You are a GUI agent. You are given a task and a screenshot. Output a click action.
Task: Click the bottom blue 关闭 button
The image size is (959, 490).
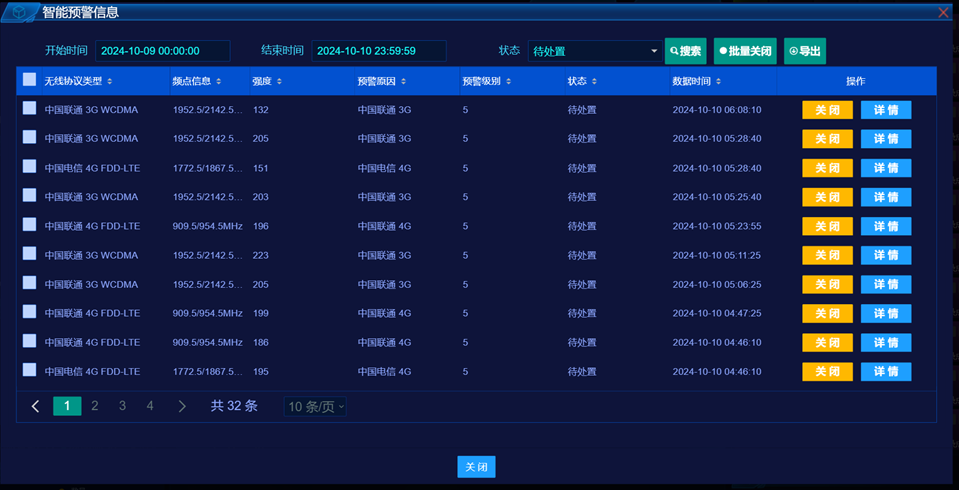pyautogui.click(x=476, y=467)
